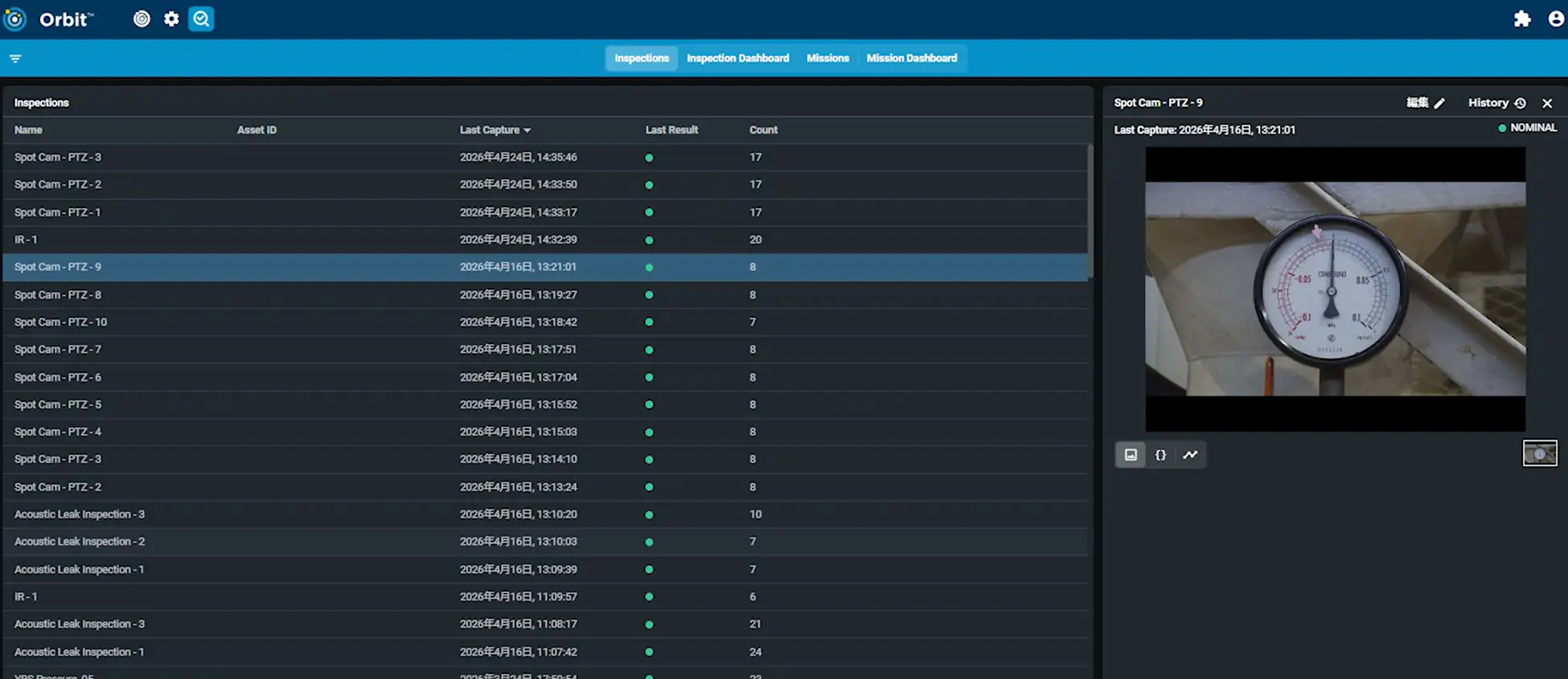
Task: Select Spot Cam - PTZ - 3 from 14:35:46
Action: [x=545, y=157]
